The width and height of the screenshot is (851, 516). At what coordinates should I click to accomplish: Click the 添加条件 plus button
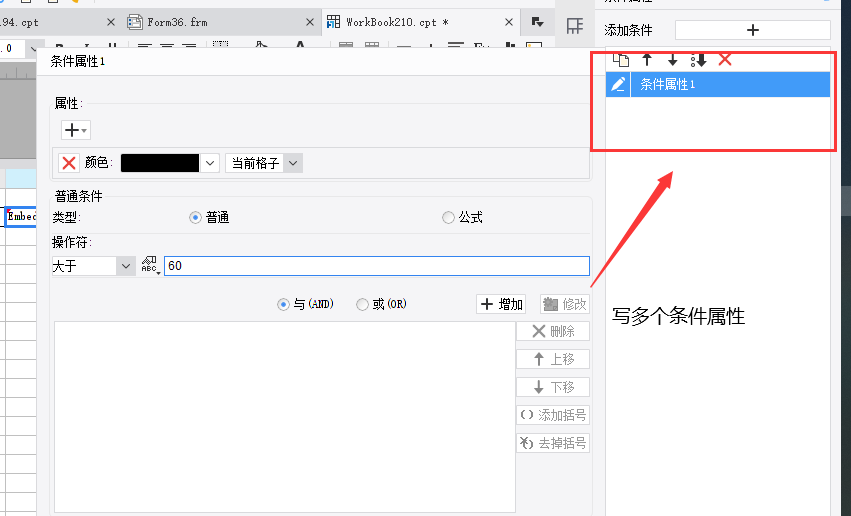(x=753, y=30)
